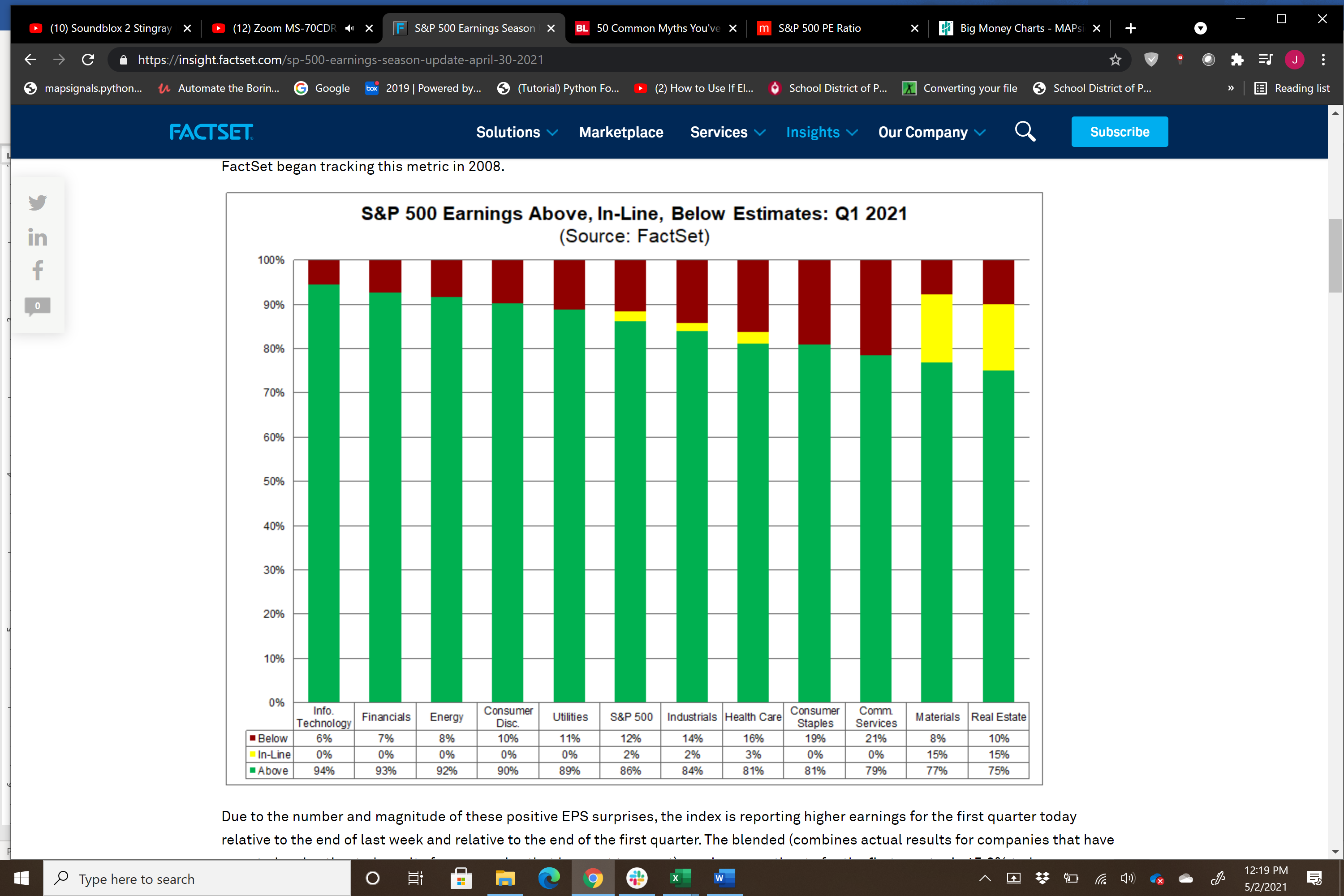
Task: Open File Explorer from taskbar
Action: [504, 878]
